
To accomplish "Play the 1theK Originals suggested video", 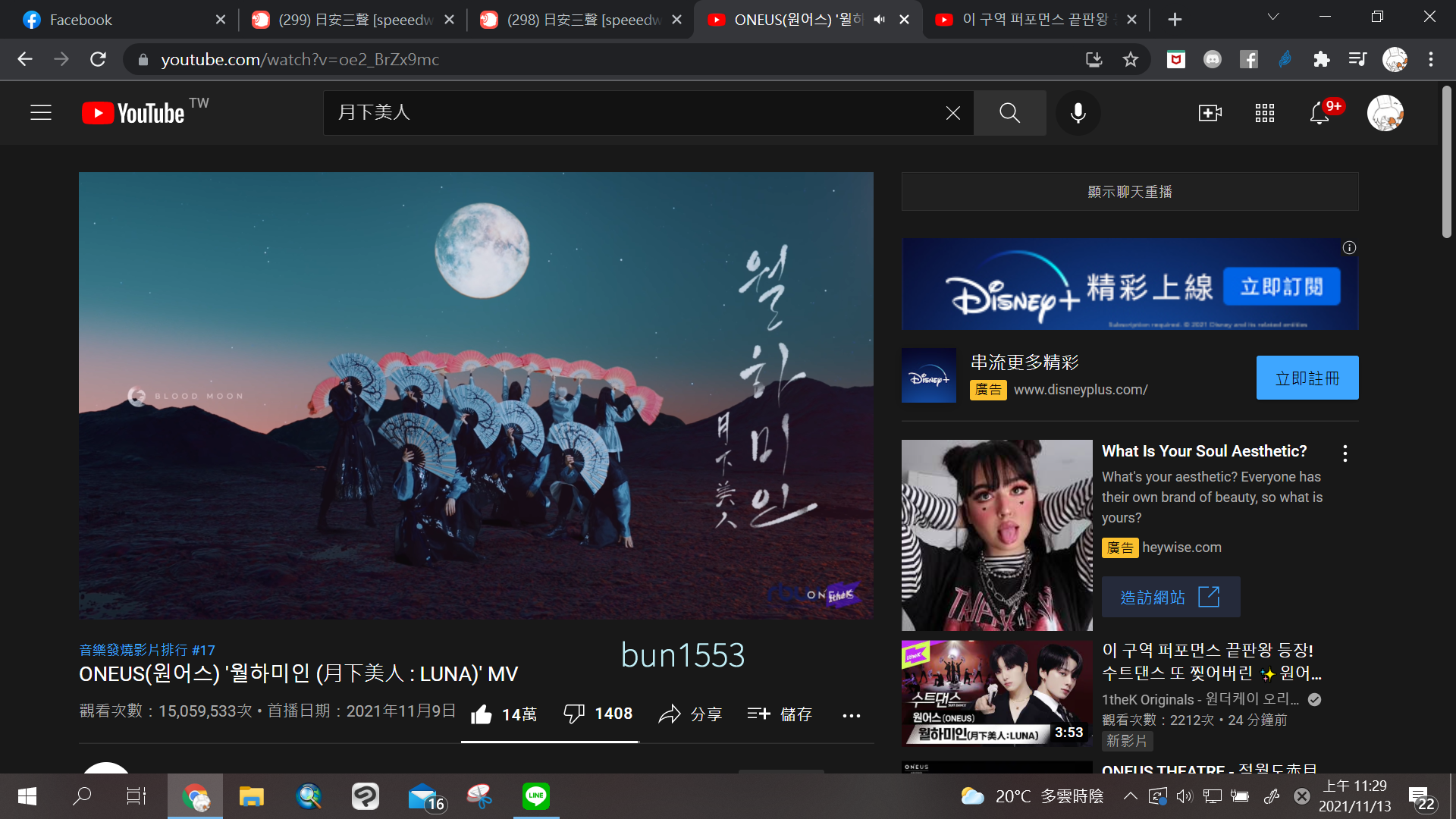I will point(997,694).
